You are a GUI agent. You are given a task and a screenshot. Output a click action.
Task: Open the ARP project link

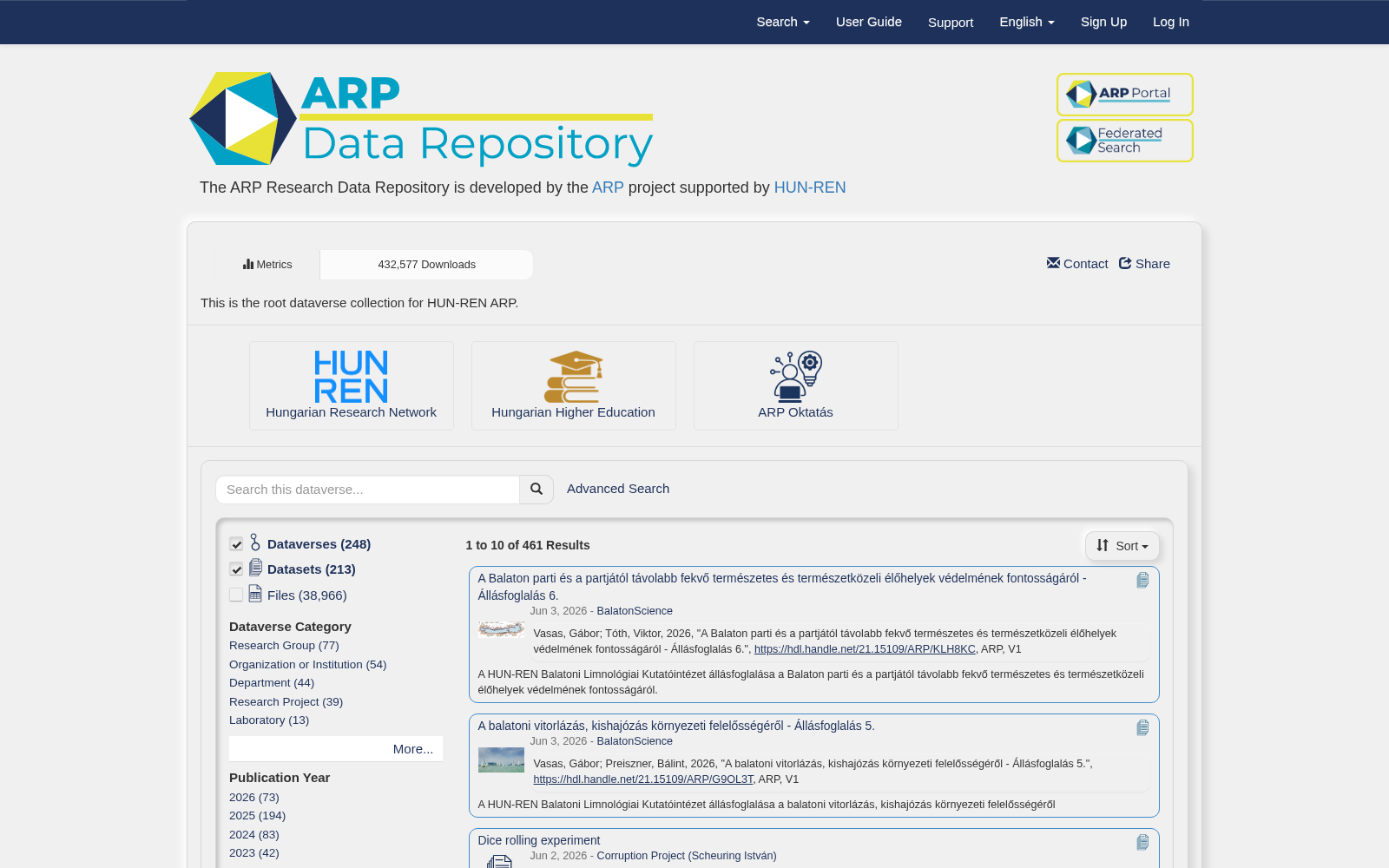pyautogui.click(x=608, y=187)
